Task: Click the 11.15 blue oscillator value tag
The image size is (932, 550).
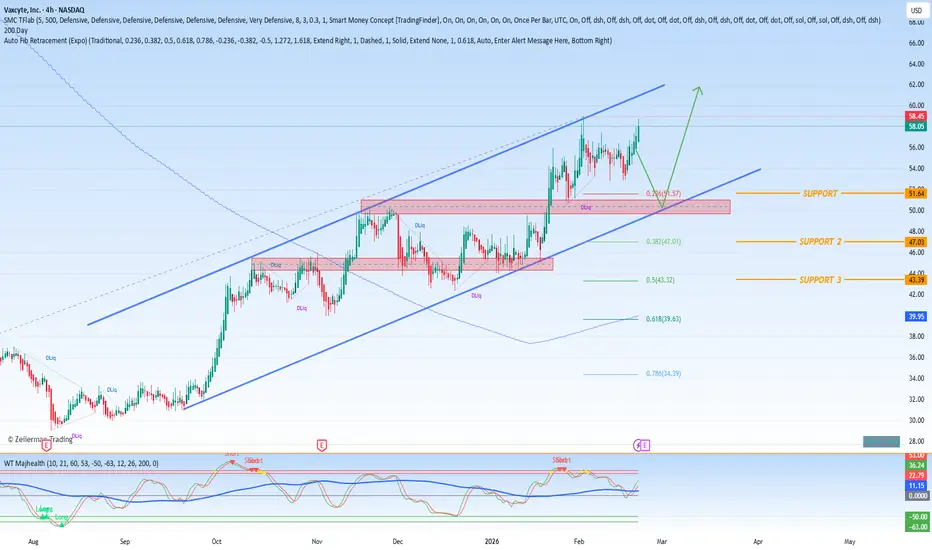Action: click(916, 485)
